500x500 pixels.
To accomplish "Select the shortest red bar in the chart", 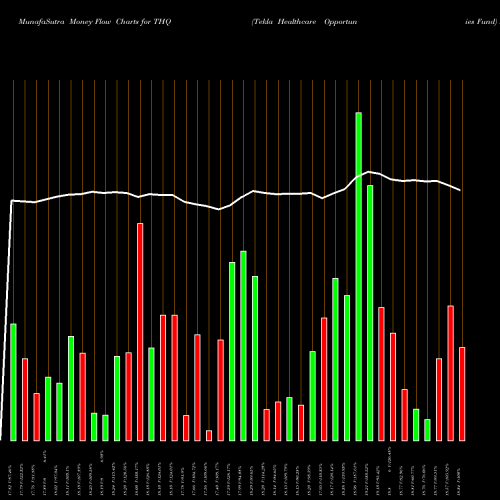I will pyautogui.click(x=209, y=436).
